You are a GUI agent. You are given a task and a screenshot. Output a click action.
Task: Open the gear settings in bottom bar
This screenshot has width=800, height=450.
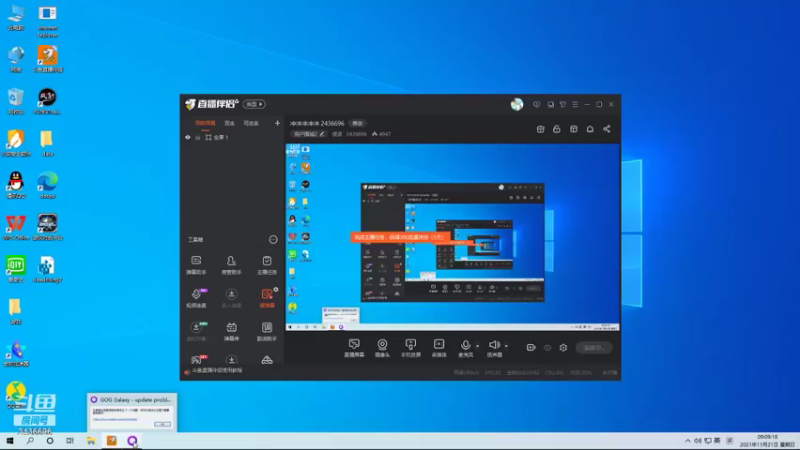pos(563,347)
